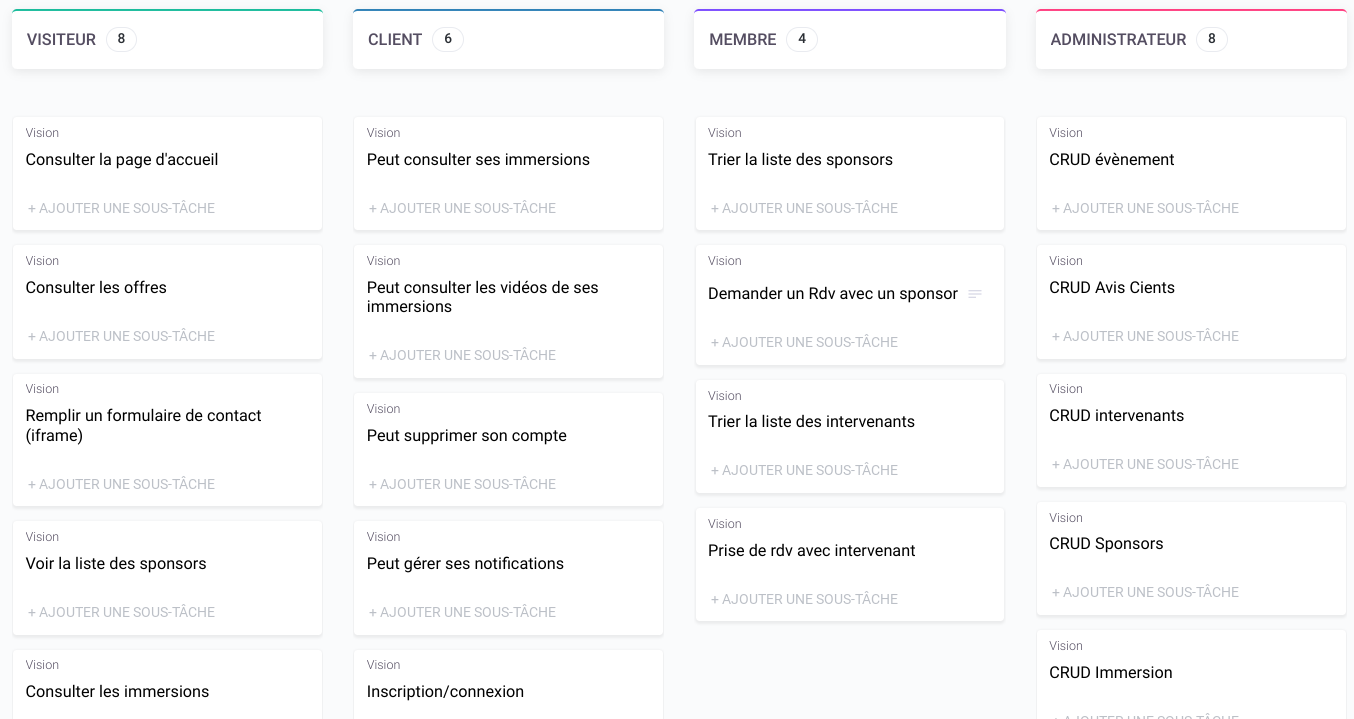Add a sub-task under Trier la liste des sponsors
Screen dimensions: 1354x719
804,208
